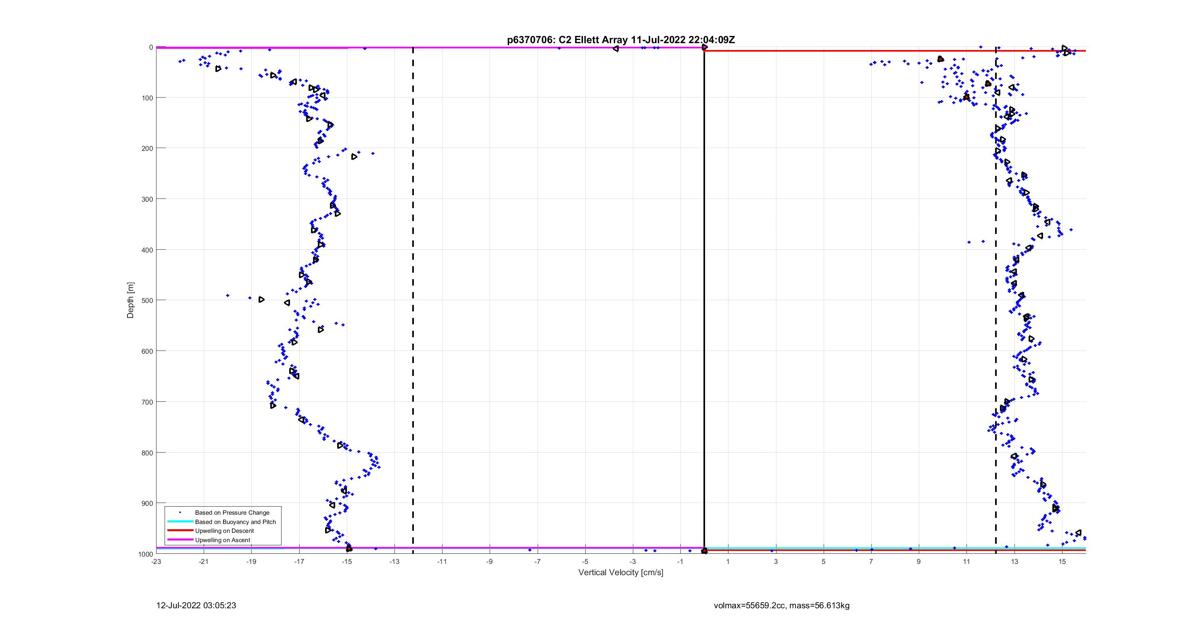Click y-axis tick label '500'
Screen dimensions: 1200x622
146,300
